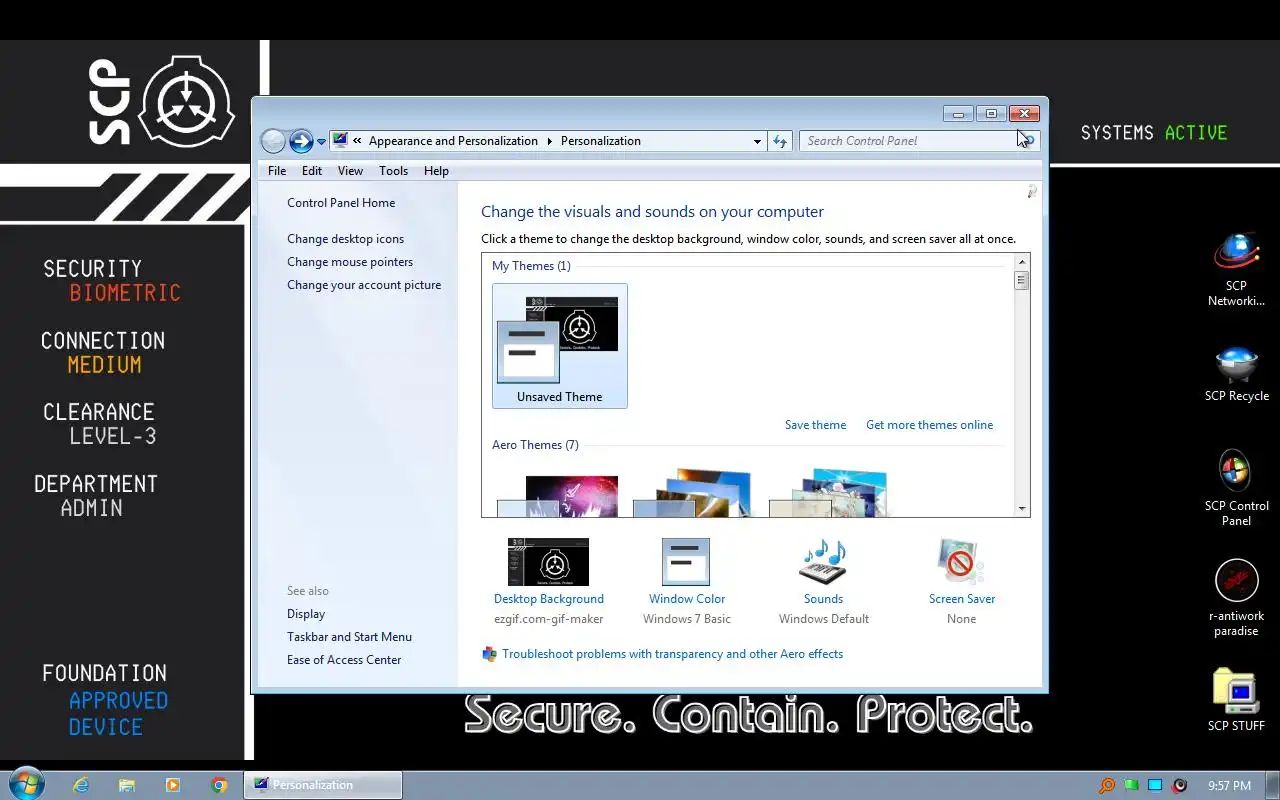The image size is (1280, 800).
Task: Click the theme list scroll up arrow
Action: [x=1022, y=262]
